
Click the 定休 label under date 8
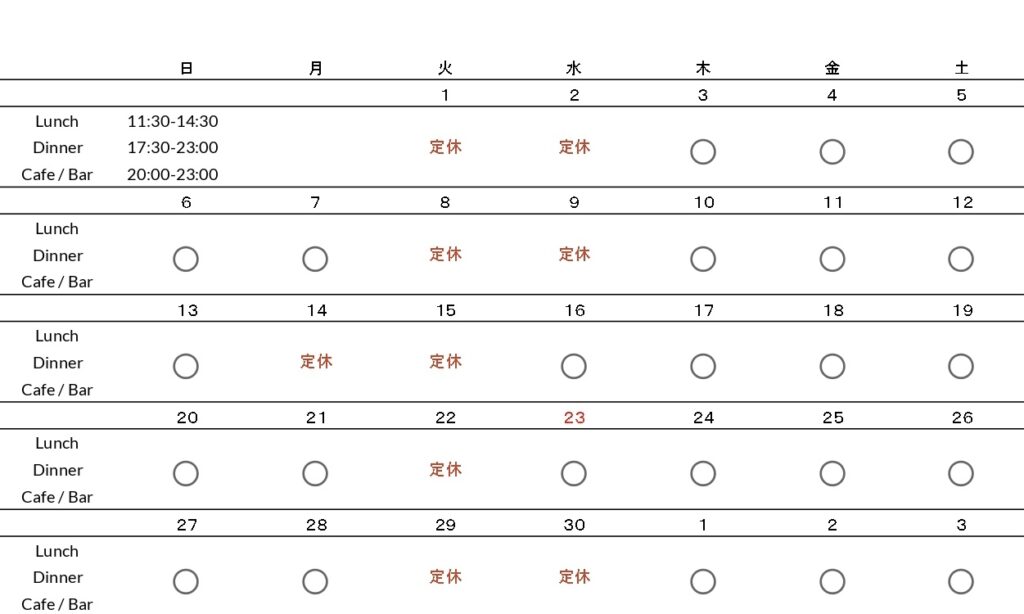pyautogui.click(x=445, y=254)
